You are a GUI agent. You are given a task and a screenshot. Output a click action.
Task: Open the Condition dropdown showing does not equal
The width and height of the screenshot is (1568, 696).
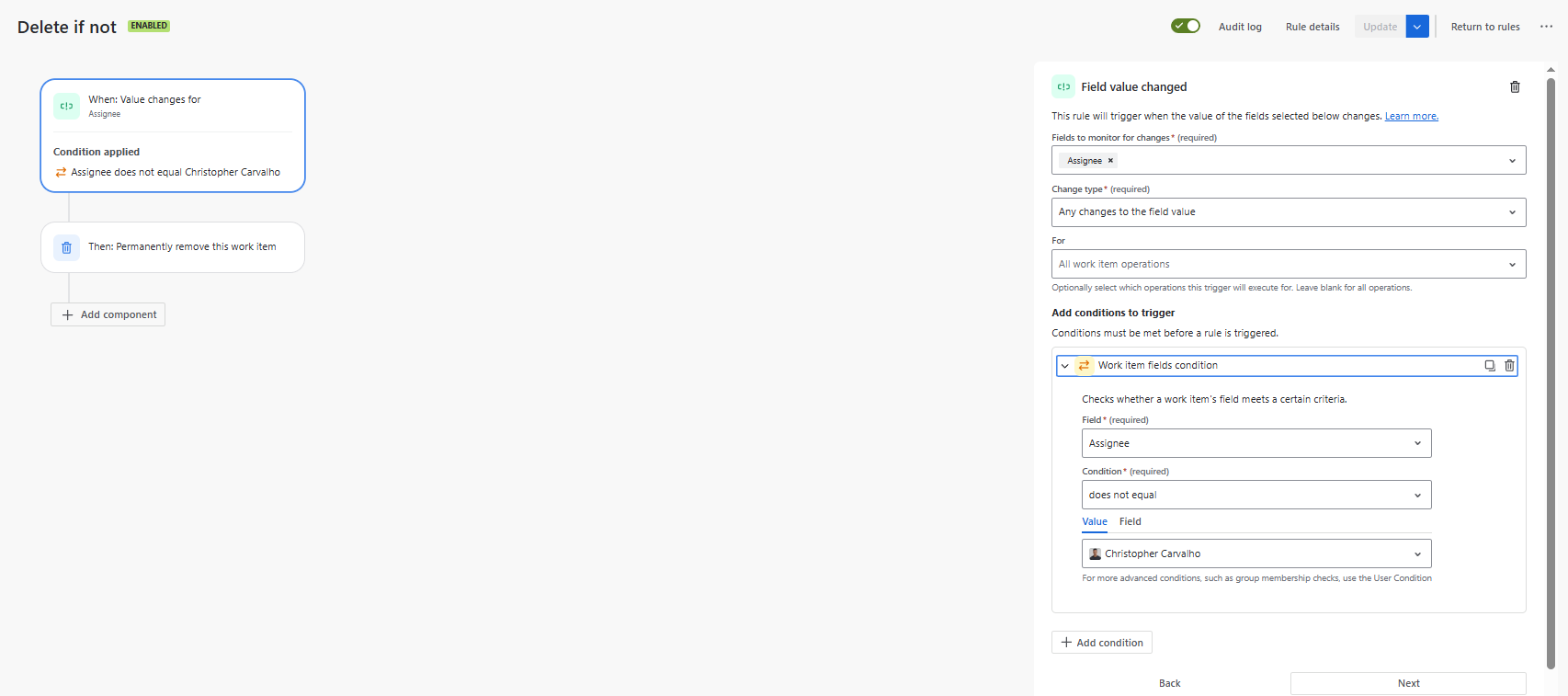pos(1256,495)
